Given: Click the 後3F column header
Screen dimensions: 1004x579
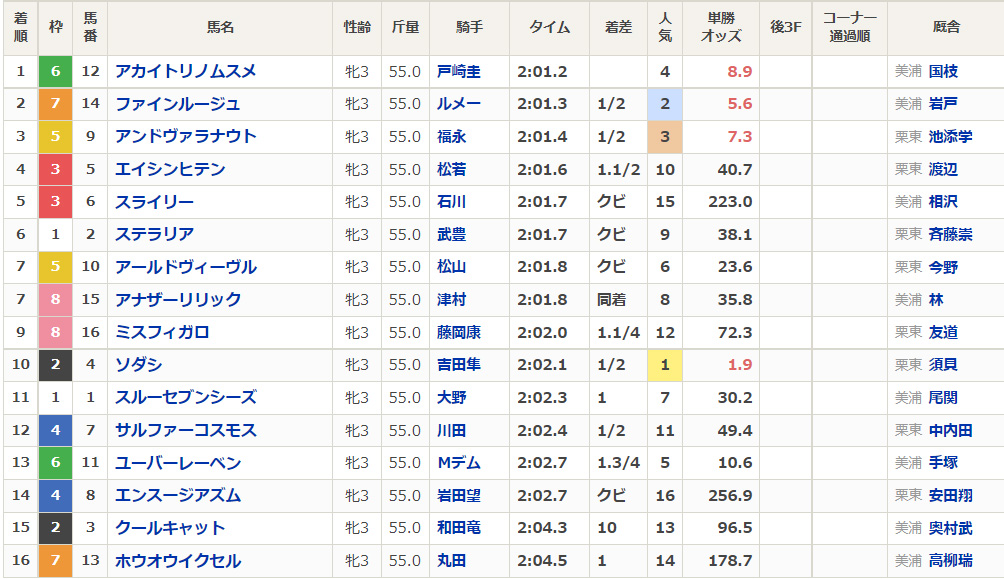Looking at the screenshot, I should coord(786,27).
